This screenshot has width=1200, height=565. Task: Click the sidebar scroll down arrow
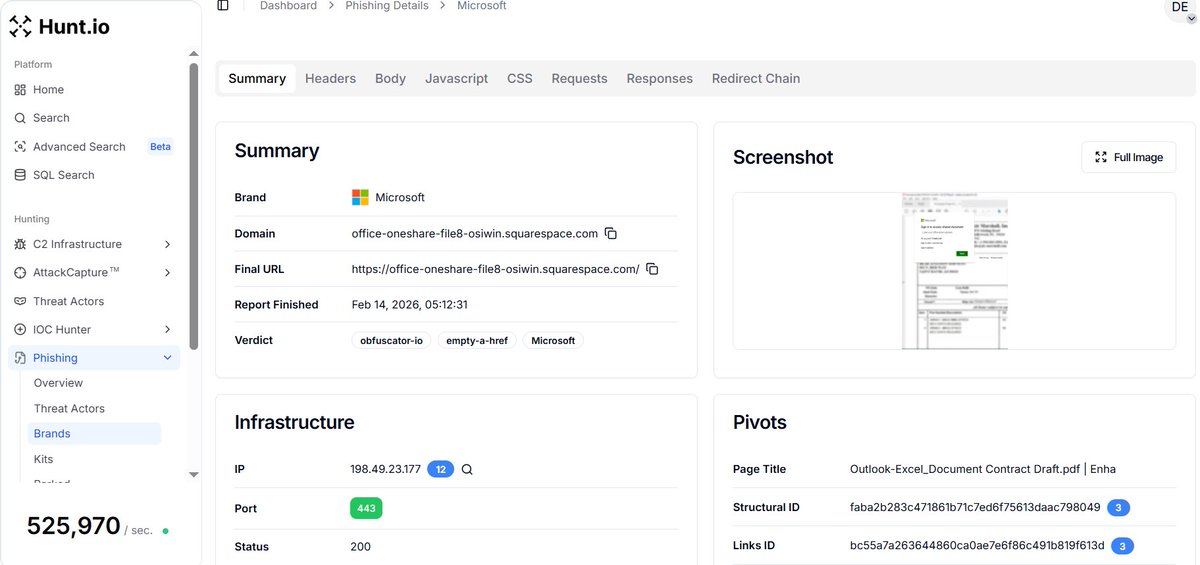pos(194,474)
